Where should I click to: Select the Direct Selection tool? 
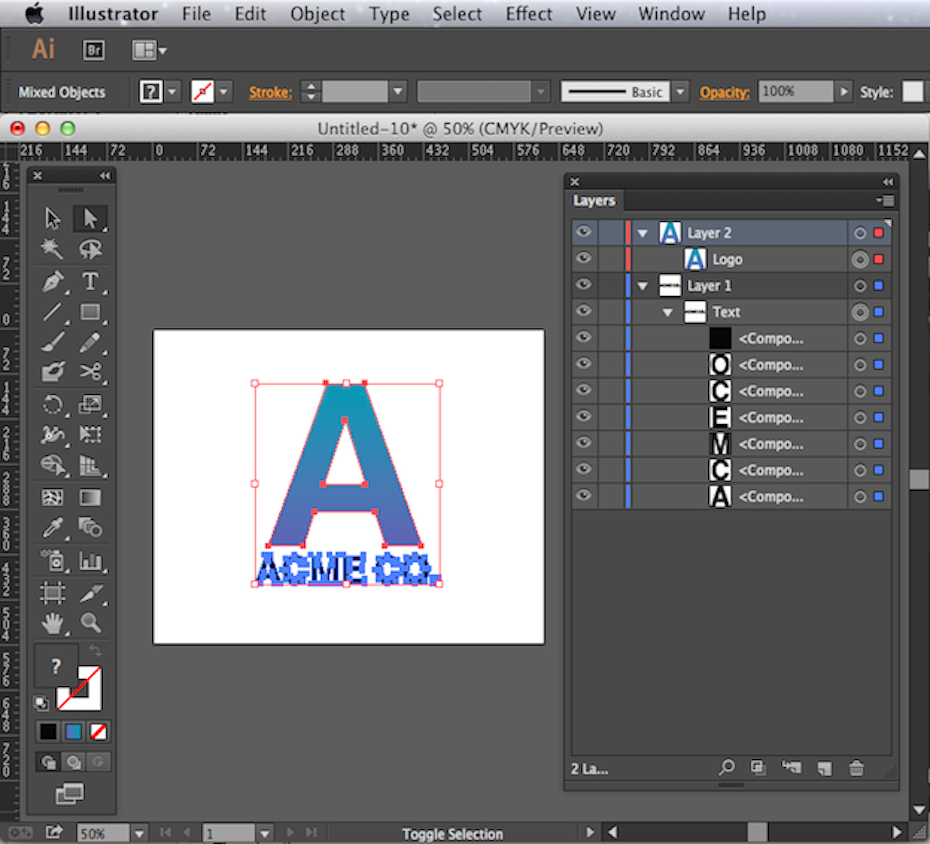point(90,218)
